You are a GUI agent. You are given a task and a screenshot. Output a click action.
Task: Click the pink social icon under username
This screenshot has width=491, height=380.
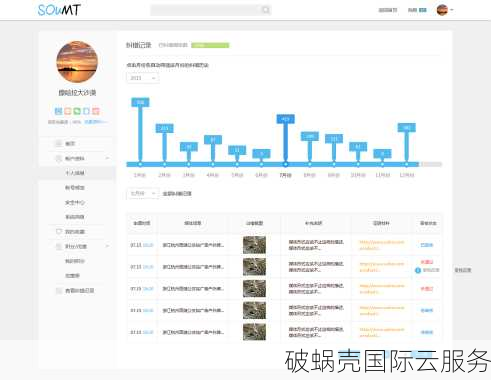tap(96, 111)
